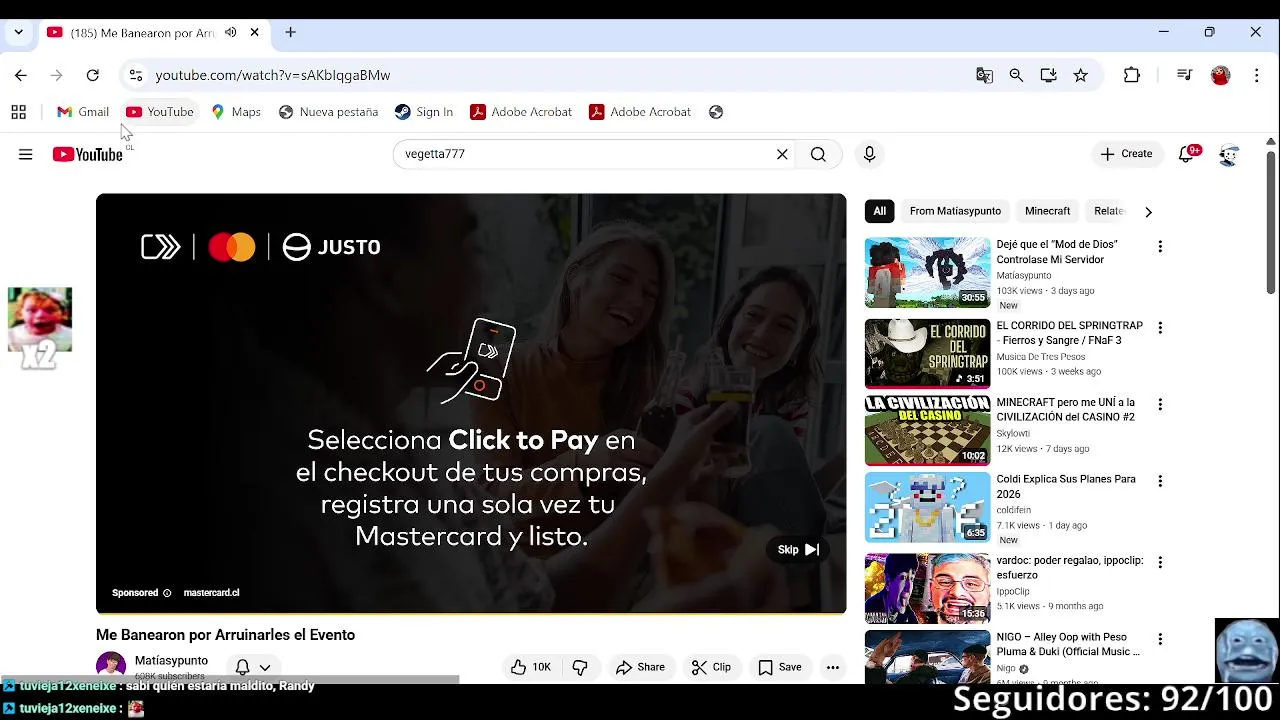Open options for vardoc poder regalao video
This screenshot has height=720, width=1280.
pyautogui.click(x=1160, y=562)
